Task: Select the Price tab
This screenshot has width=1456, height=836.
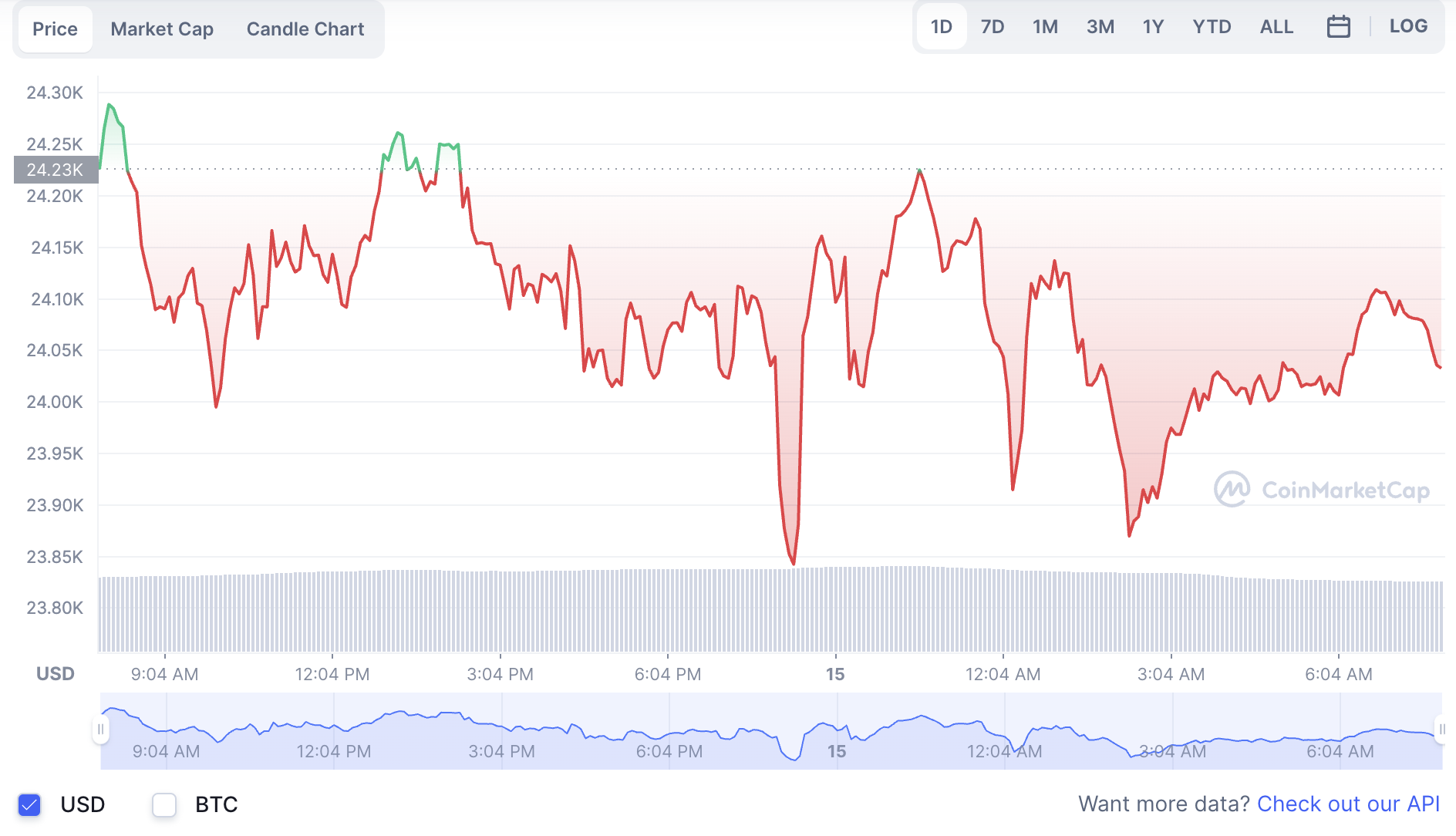Action: [55, 29]
